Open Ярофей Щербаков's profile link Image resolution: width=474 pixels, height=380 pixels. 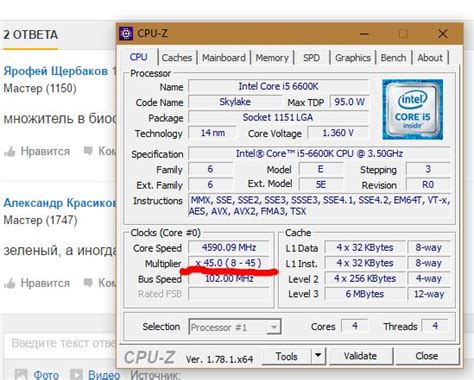coord(56,71)
